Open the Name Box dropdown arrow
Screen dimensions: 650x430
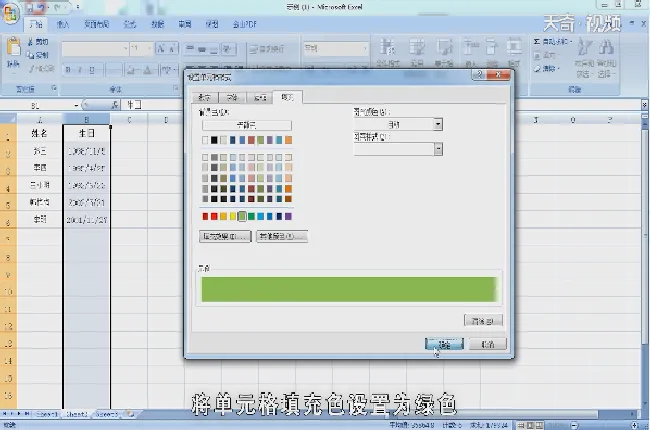tap(76, 105)
